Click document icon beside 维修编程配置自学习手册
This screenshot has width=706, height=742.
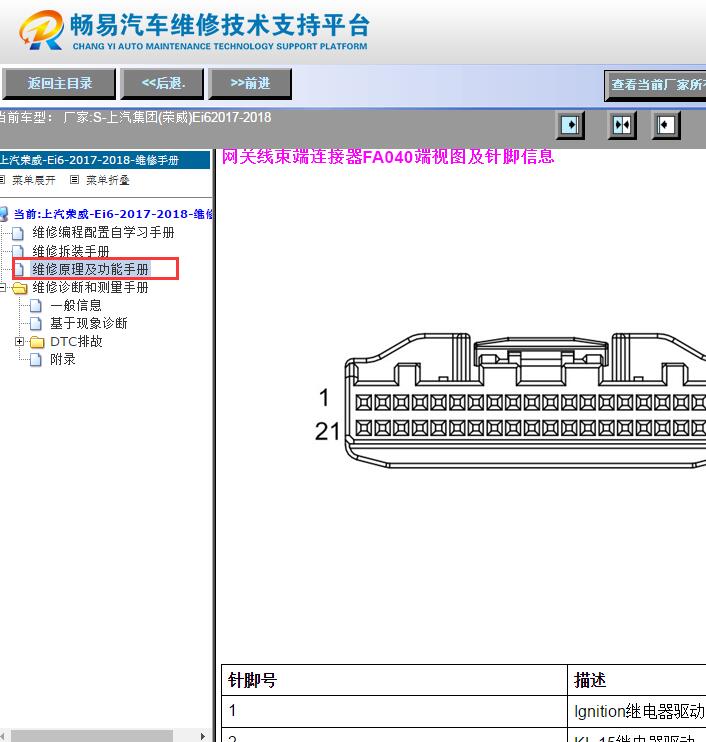18,233
